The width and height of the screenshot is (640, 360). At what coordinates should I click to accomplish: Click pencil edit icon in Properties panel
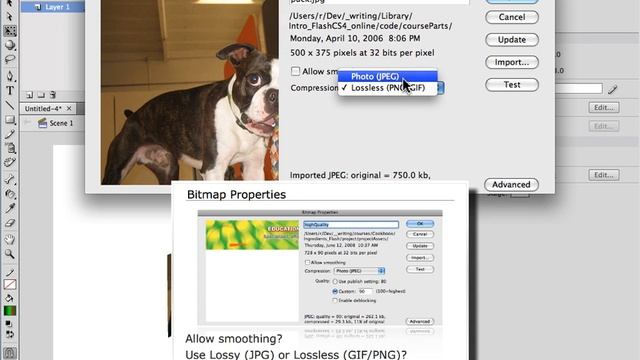(x=612, y=89)
